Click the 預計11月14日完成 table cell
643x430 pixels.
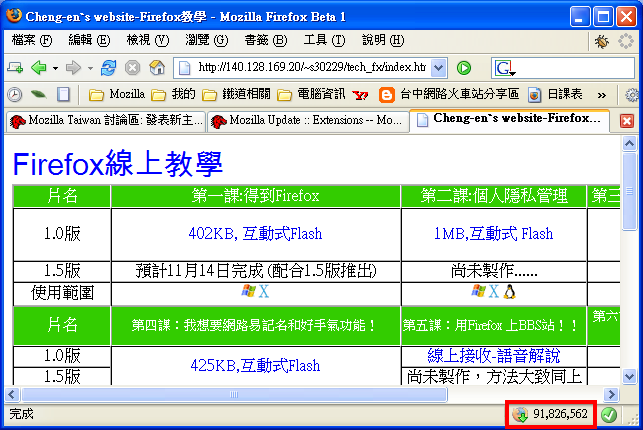tap(256, 271)
